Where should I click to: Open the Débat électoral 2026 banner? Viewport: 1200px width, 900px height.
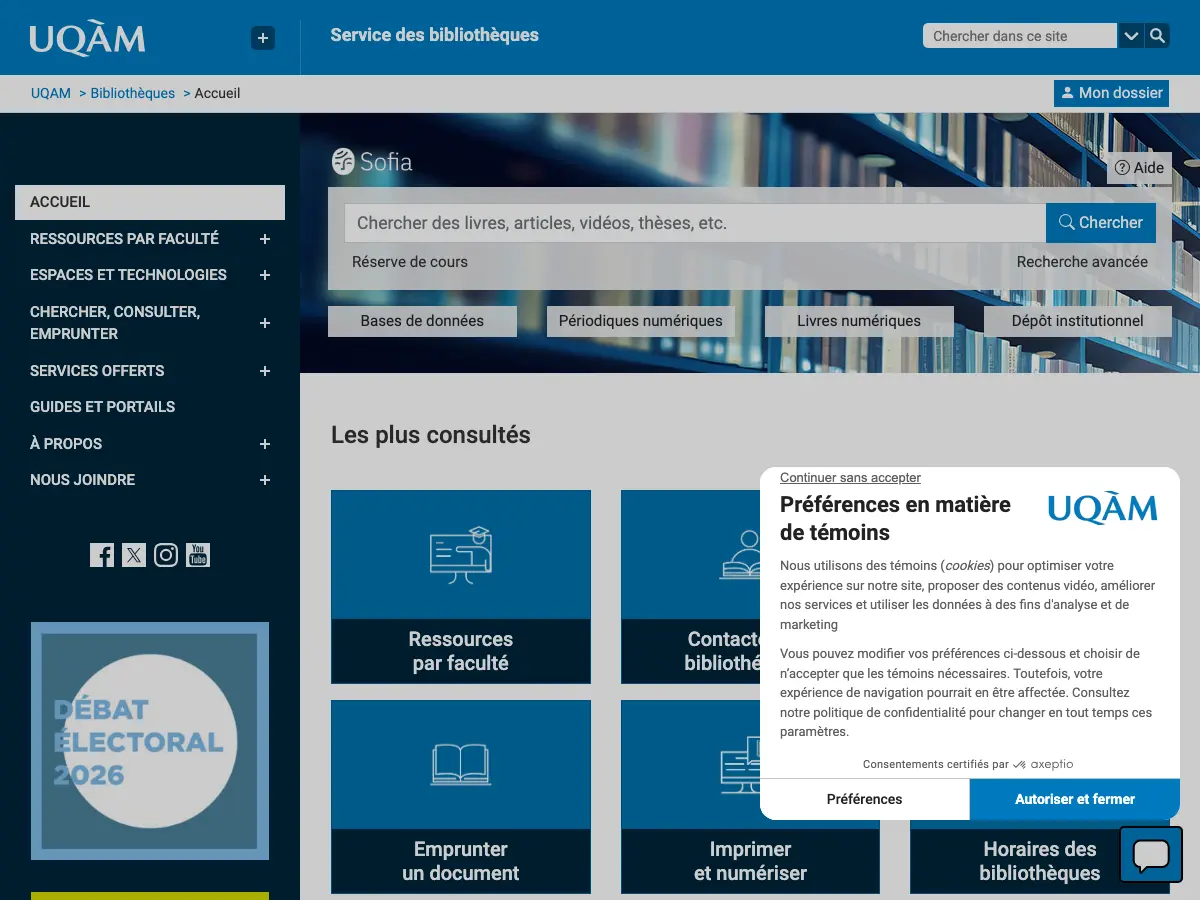coord(150,741)
